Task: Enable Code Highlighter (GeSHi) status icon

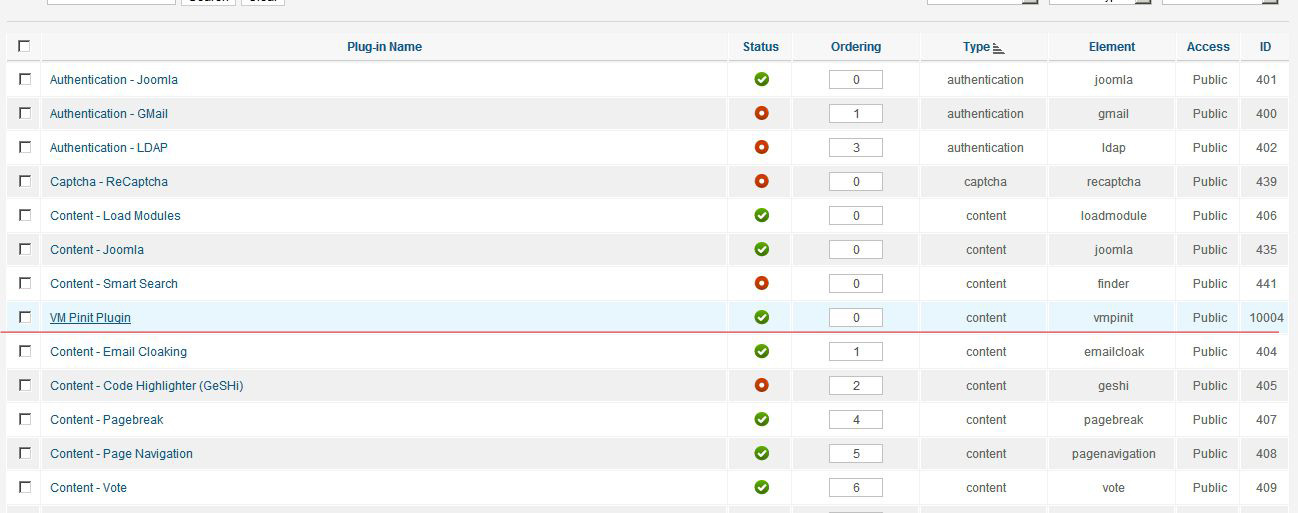Action: (x=761, y=385)
